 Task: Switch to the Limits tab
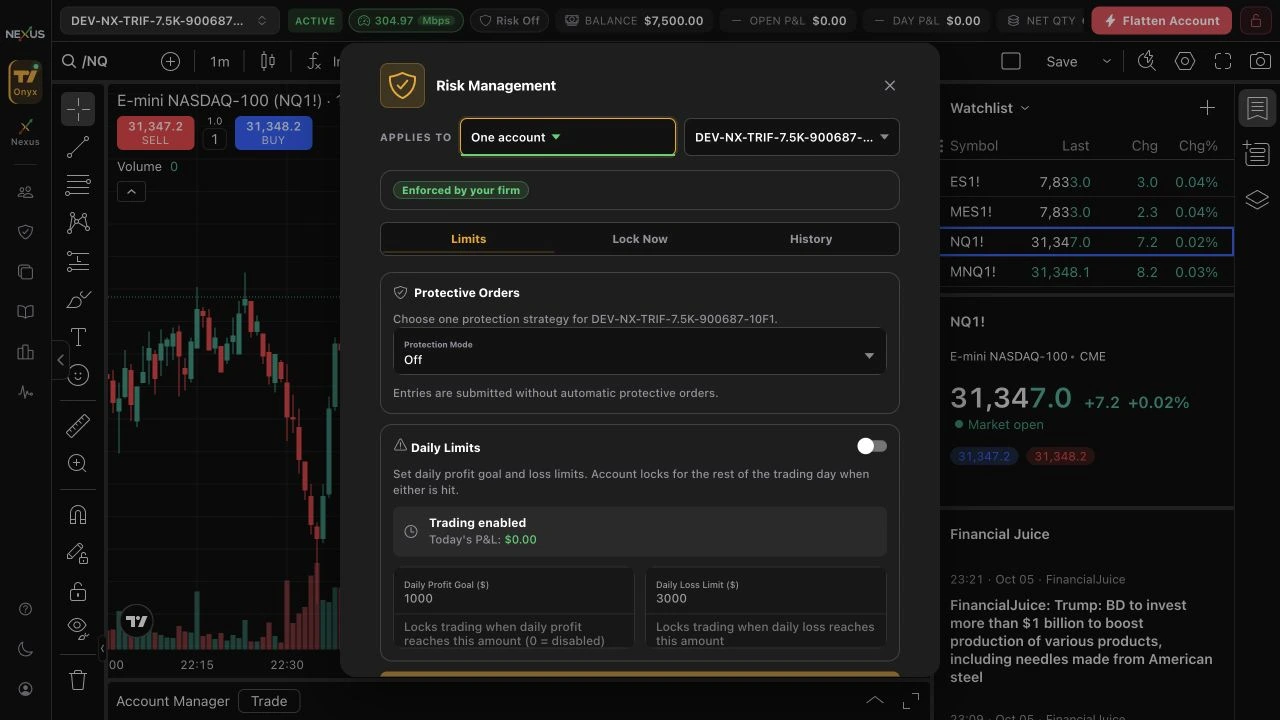pyautogui.click(x=468, y=239)
